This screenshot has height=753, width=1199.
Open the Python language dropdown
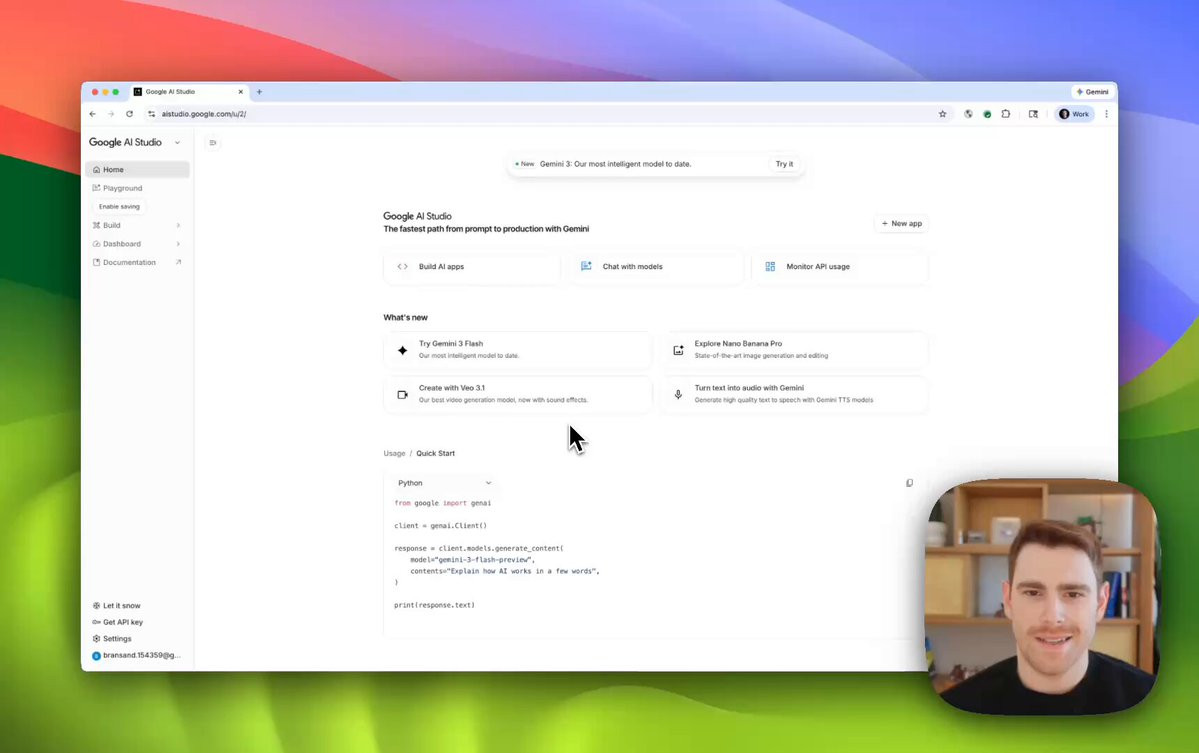click(x=444, y=483)
